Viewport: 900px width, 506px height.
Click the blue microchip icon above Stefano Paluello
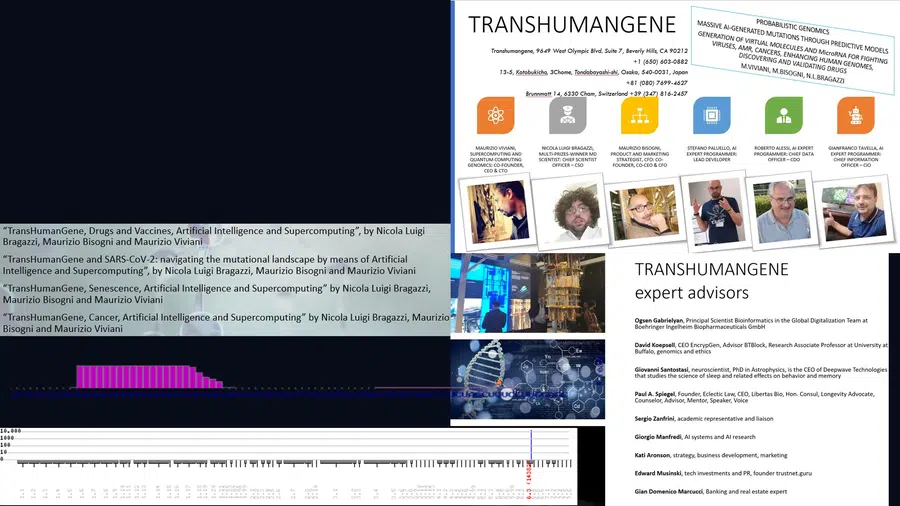(712, 115)
